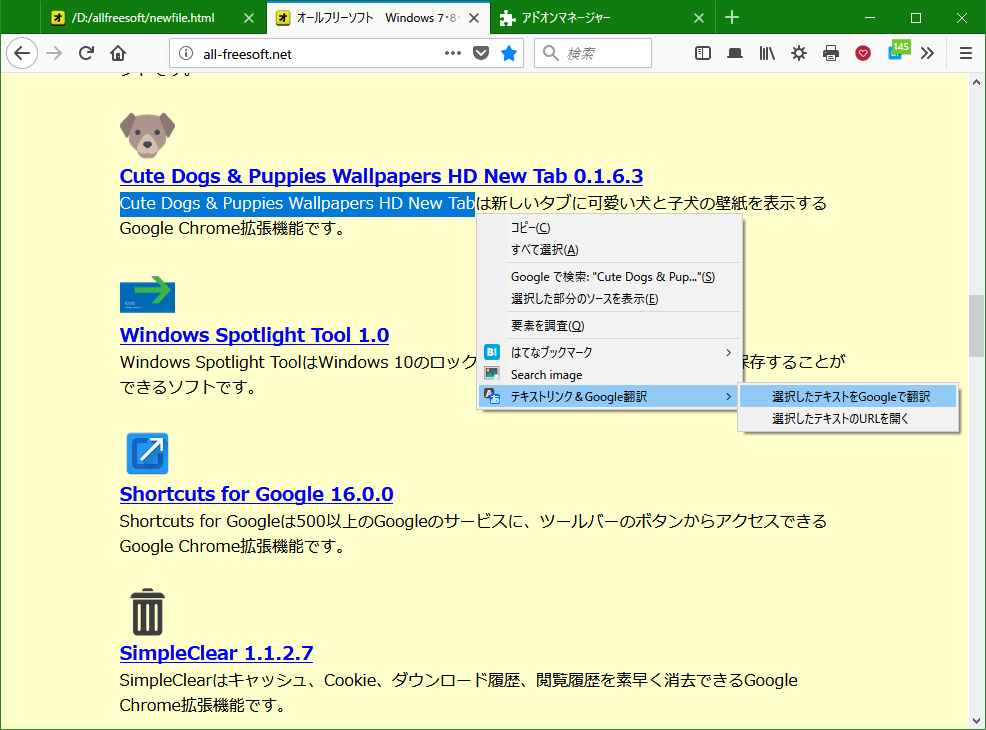Select Google で検索 context menu entry
The height and width of the screenshot is (730, 986).
pos(610,277)
